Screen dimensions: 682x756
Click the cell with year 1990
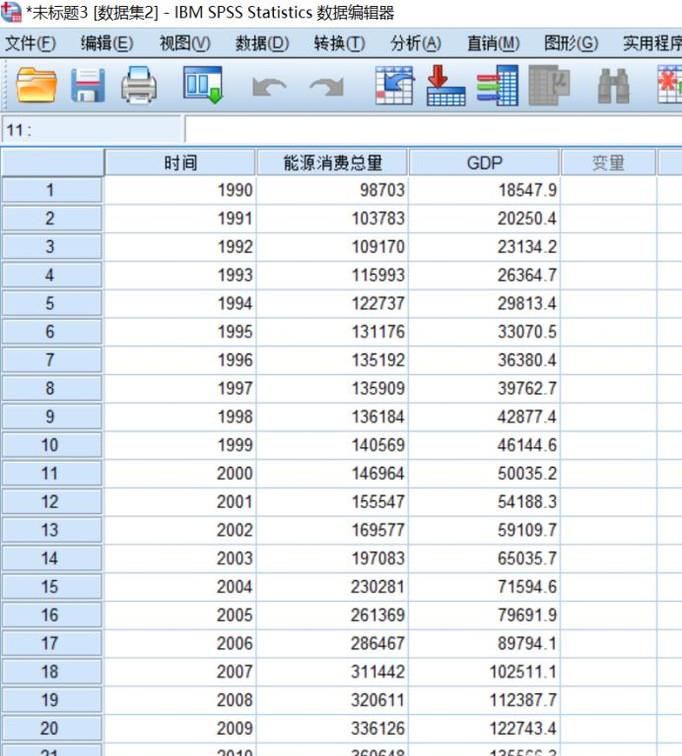[180, 190]
